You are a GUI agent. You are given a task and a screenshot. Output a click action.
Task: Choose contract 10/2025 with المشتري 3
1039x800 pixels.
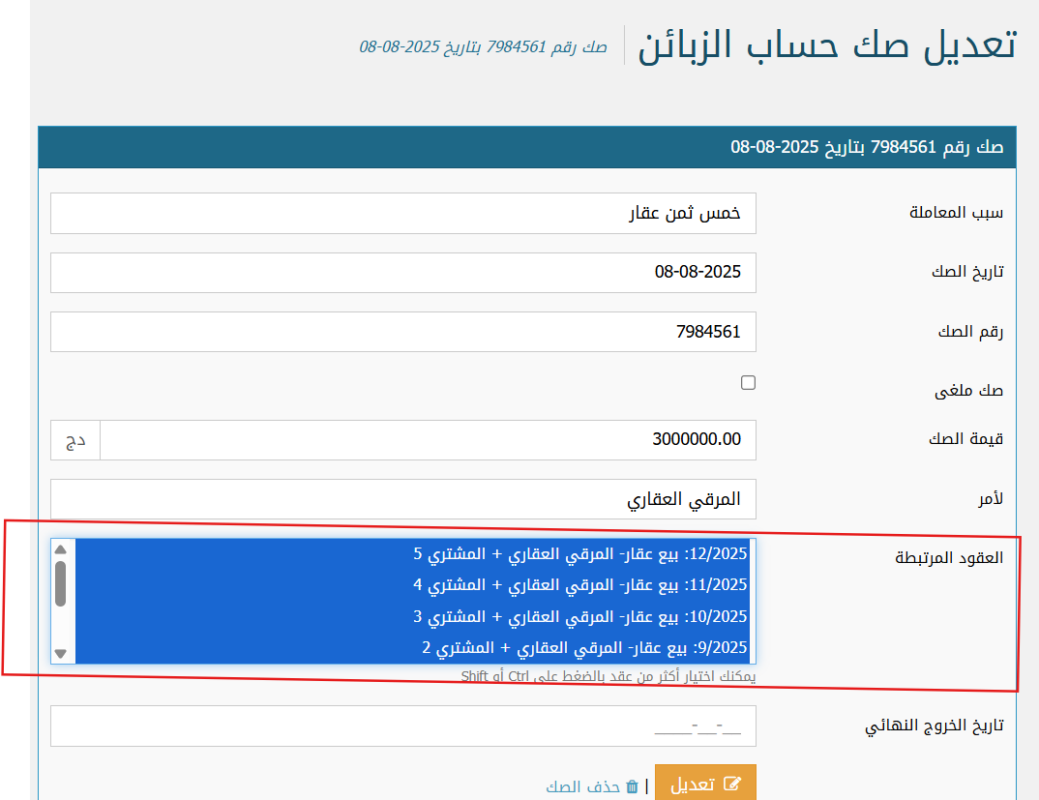580,616
